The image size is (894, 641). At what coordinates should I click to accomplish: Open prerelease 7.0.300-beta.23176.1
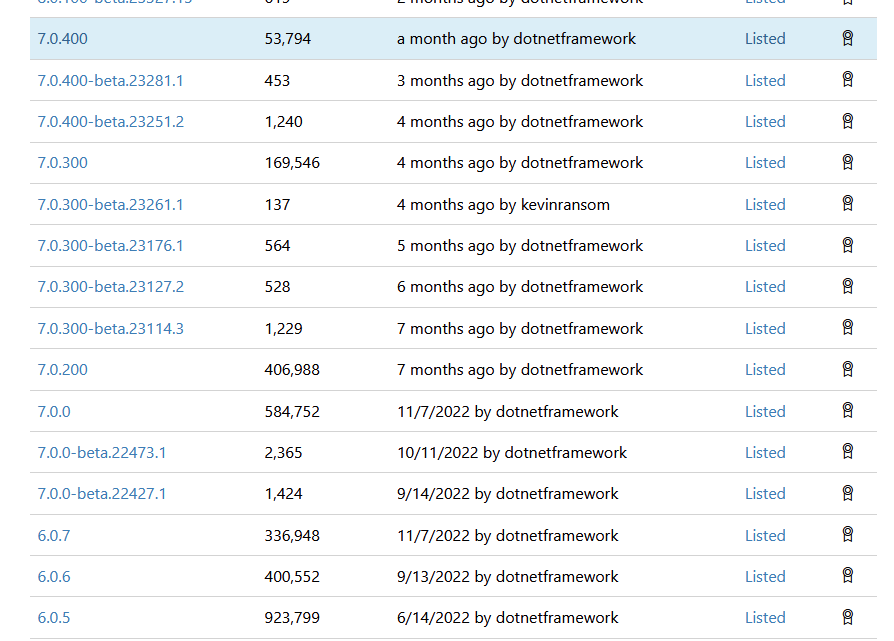pyautogui.click(x=110, y=245)
